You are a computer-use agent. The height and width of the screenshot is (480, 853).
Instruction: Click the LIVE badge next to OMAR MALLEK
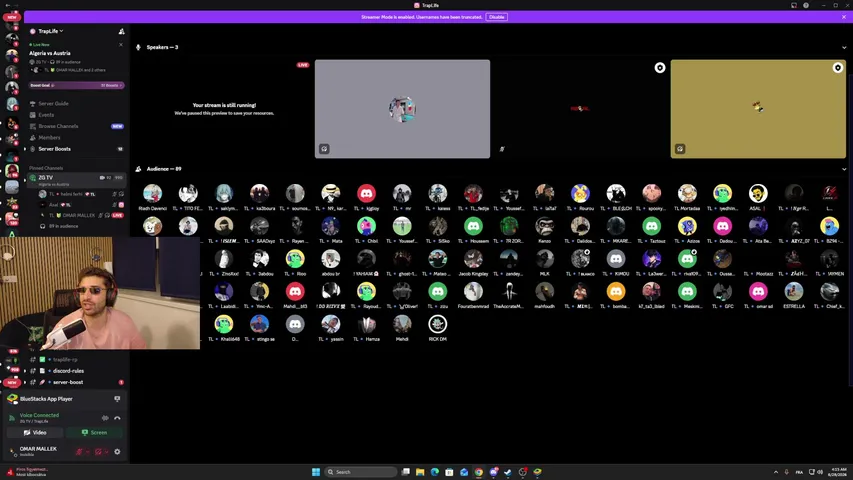[117, 216]
